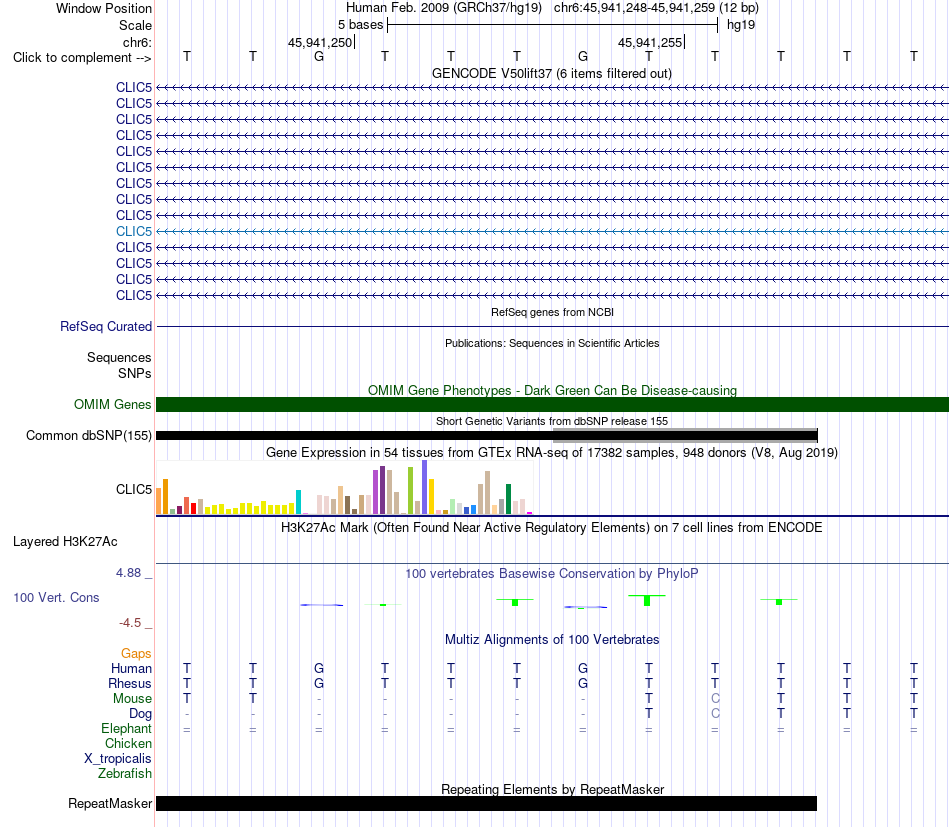The height and width of the screenshot is (827, 950).
Task: Click the Dog alignment row label
Action: tap(140, 714)
